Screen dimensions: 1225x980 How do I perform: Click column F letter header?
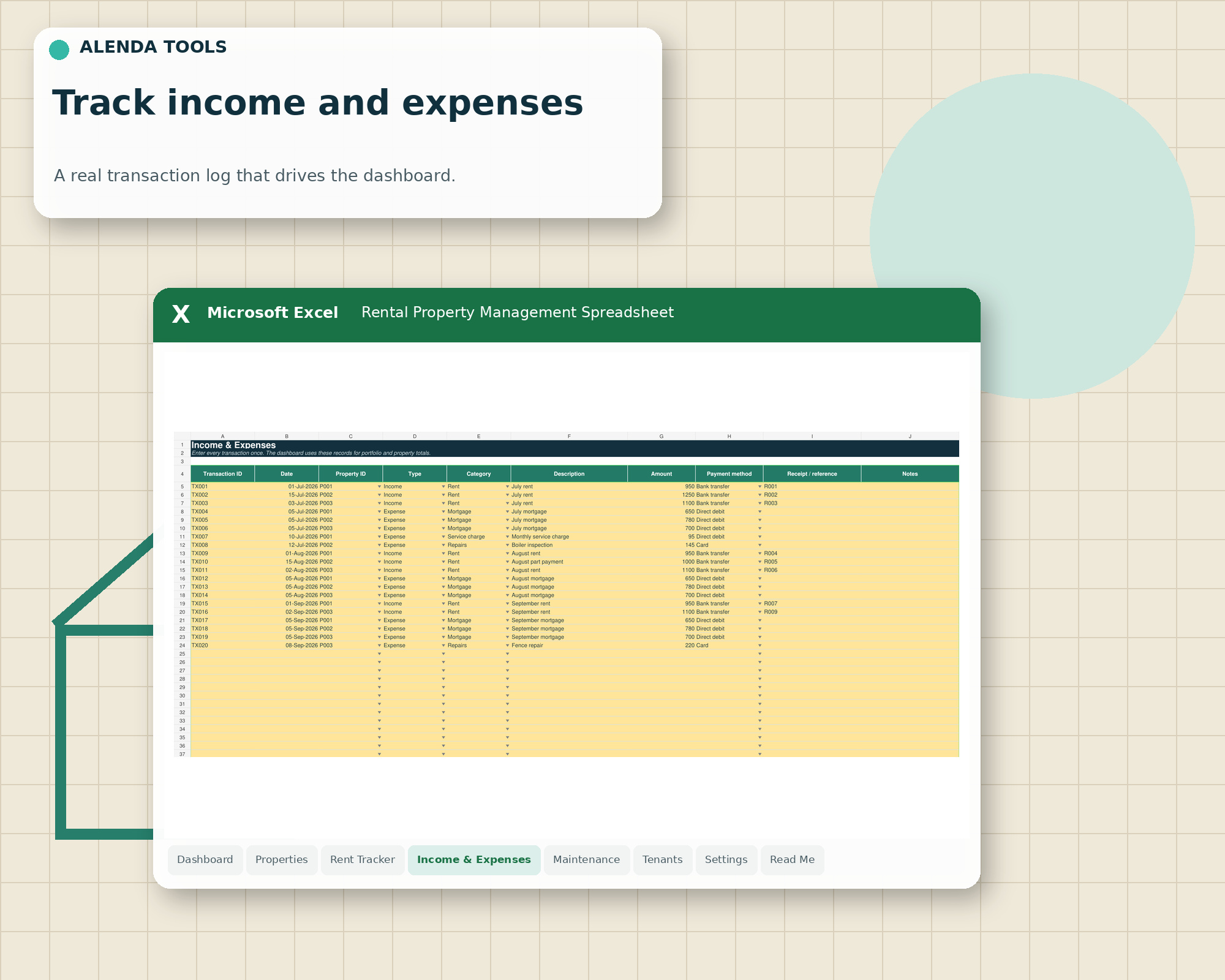pos(569,437)
